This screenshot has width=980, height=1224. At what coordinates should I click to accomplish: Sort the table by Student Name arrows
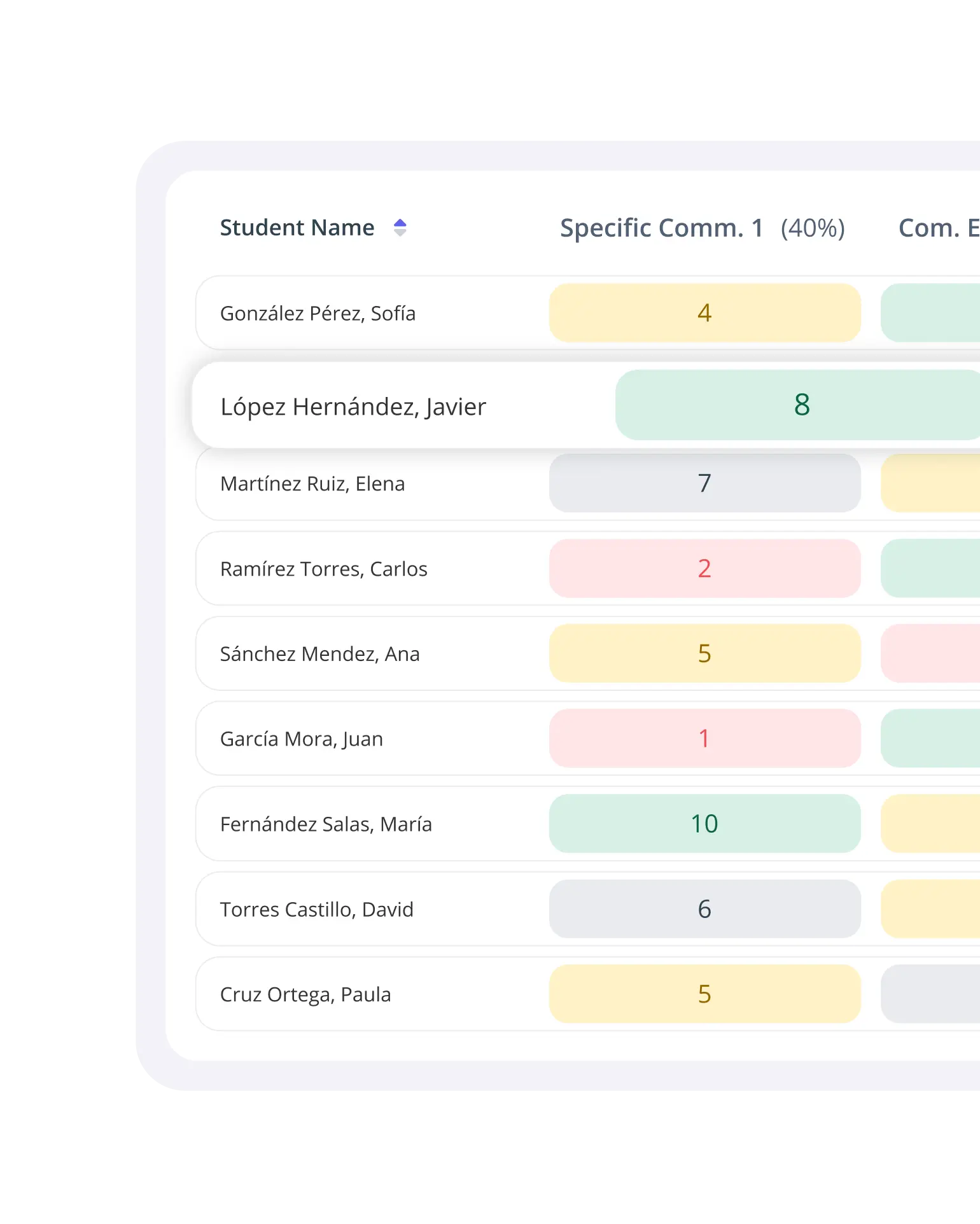click(x=400, y=228)
